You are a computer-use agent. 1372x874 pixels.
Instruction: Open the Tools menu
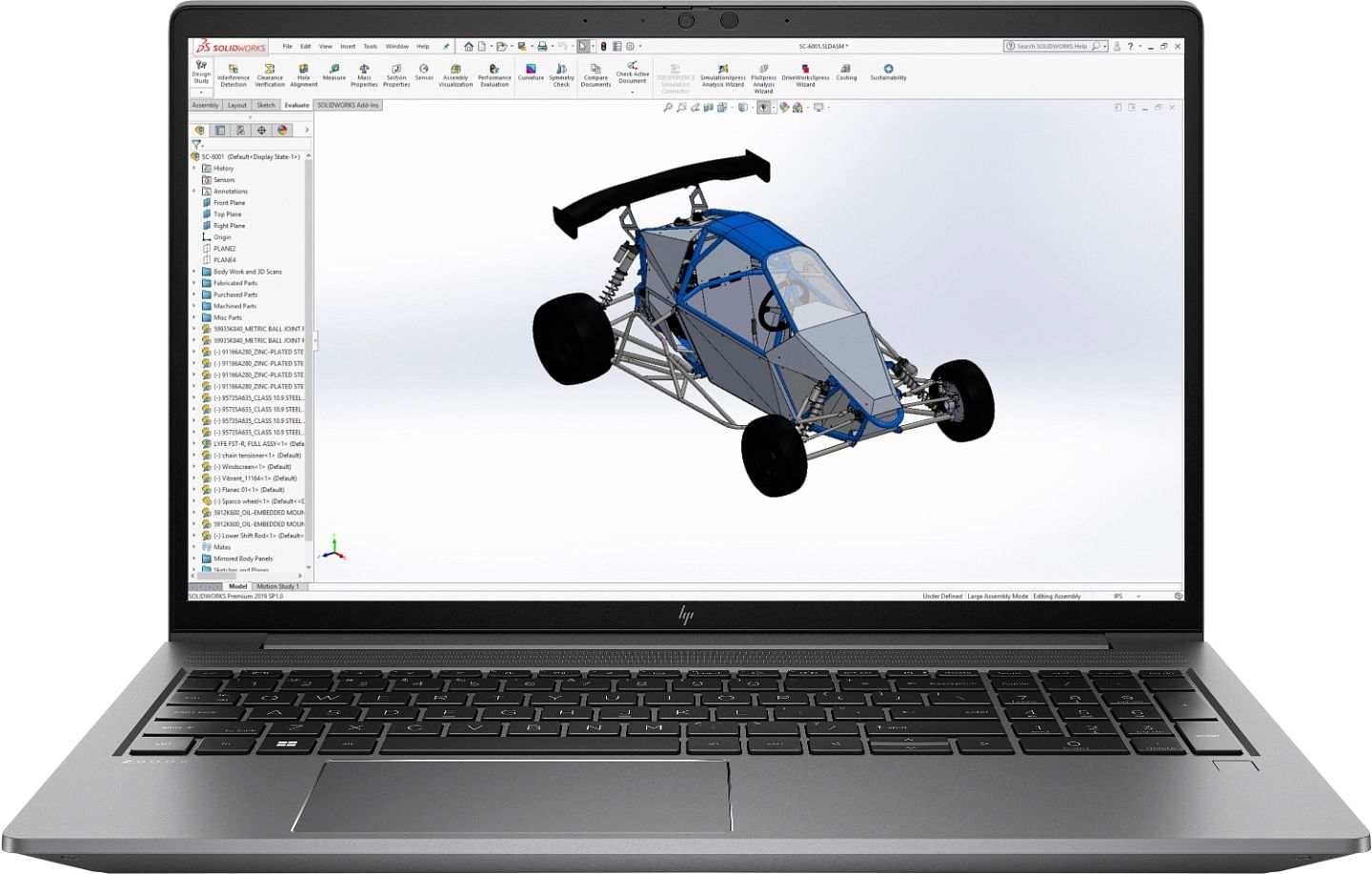pyautogui.click(x=371, y=46)
